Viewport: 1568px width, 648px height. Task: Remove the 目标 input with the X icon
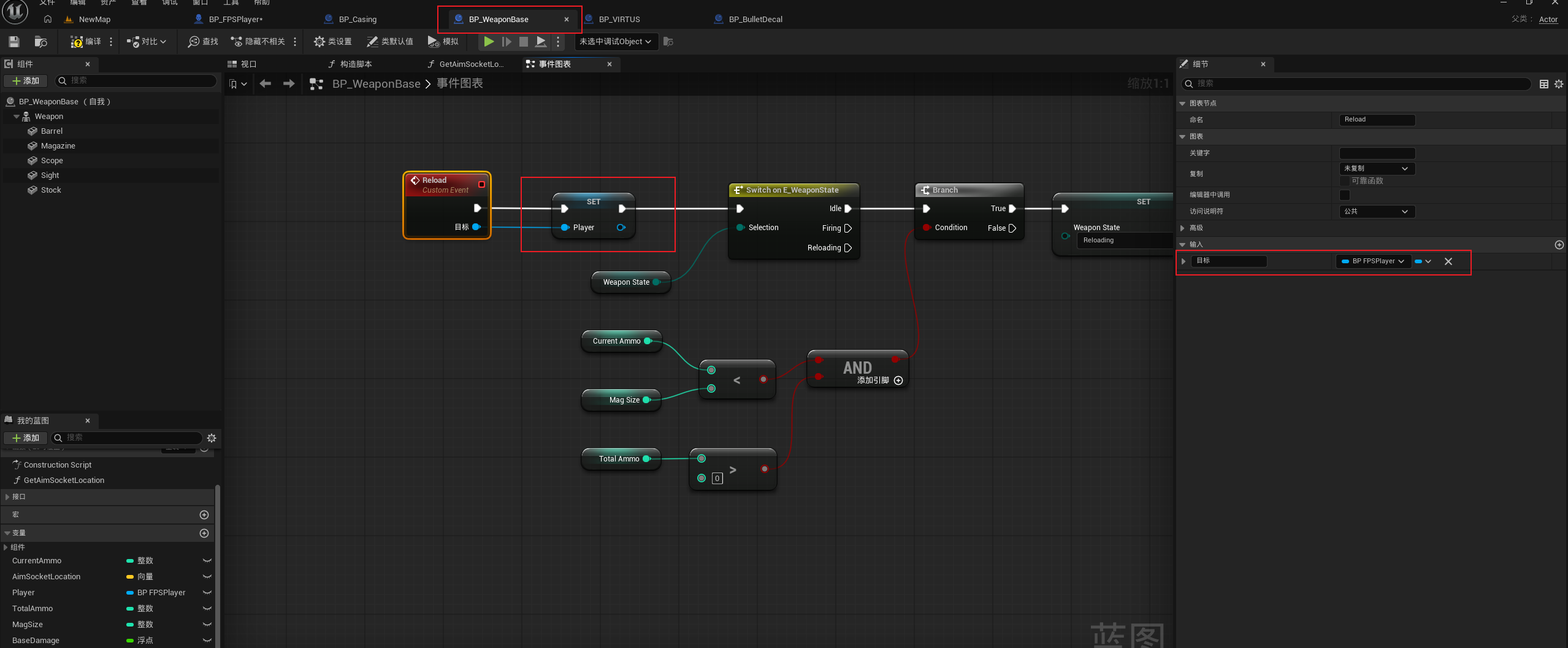point(1448,261)
